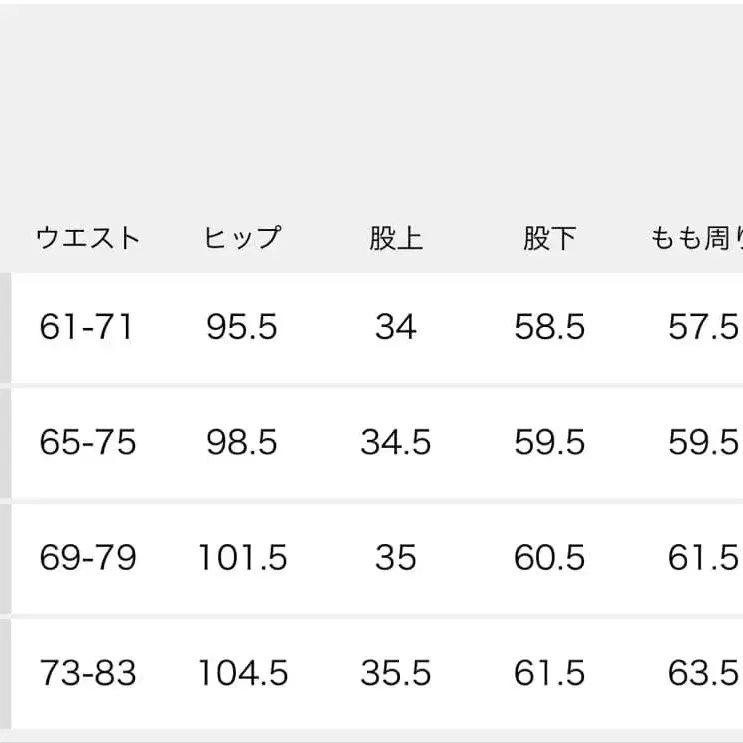Select the 股下 column header
Image resolution: width=743 pixels, height=743 pixels.
549,239
